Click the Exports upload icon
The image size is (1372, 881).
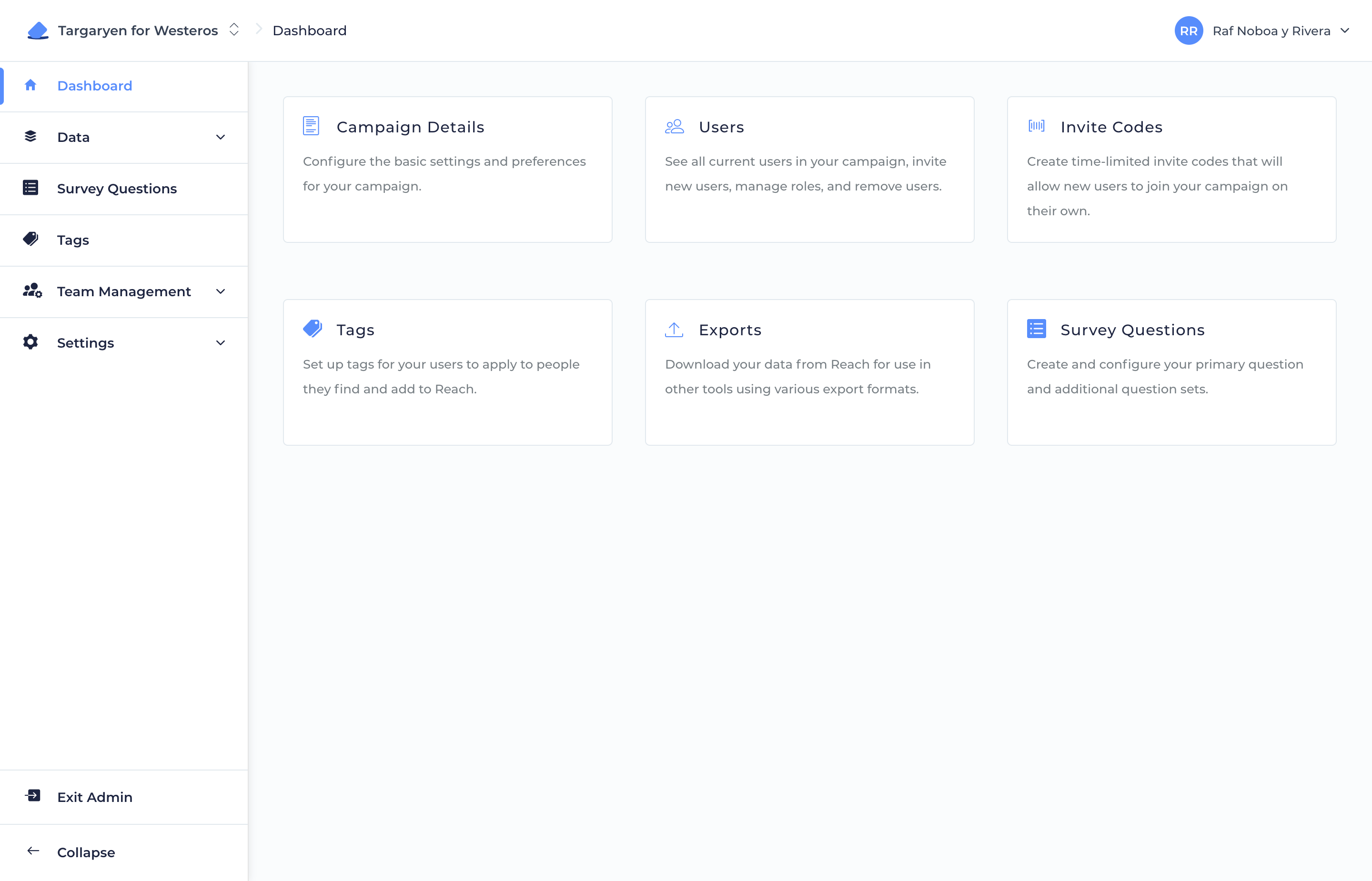click(x=674, y=329)
